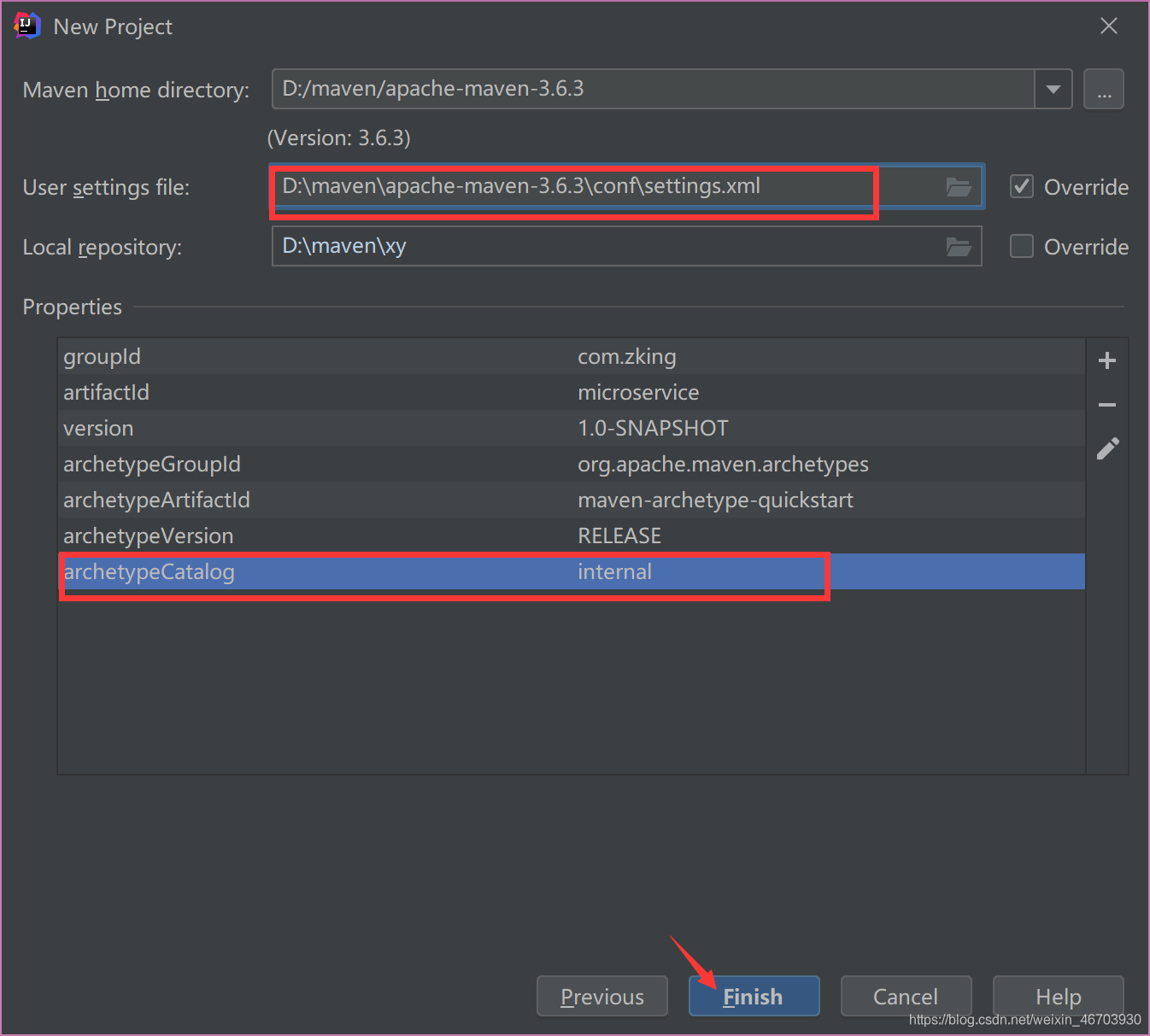Select the version property row
Screen dimensions: 1150x1036
click(572, 428)
